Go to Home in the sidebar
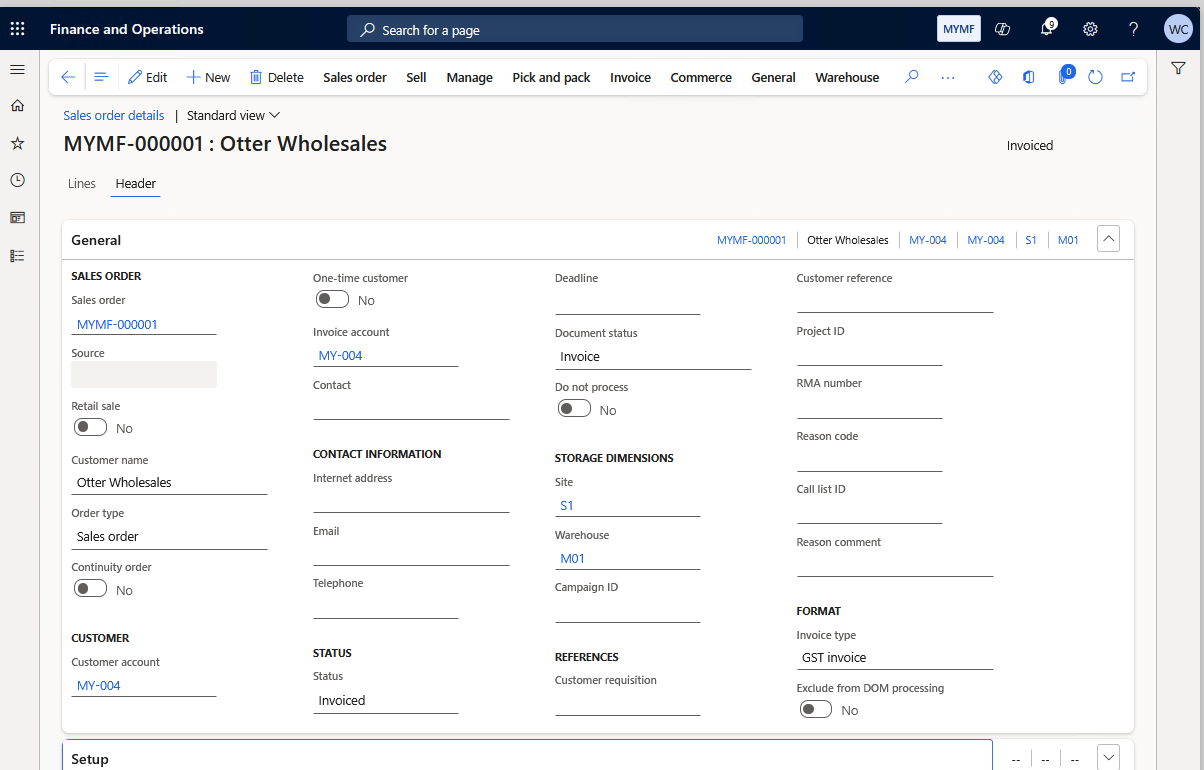This screenshot has height=770, width=1204. 17,106
